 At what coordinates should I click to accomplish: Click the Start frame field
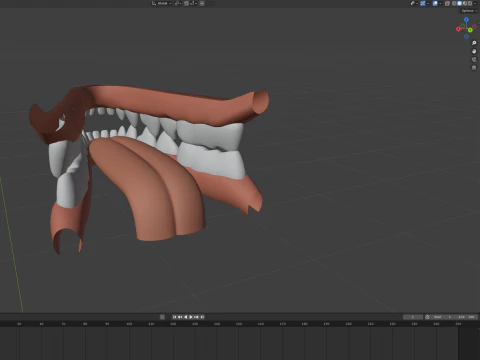tap(442, 317)
